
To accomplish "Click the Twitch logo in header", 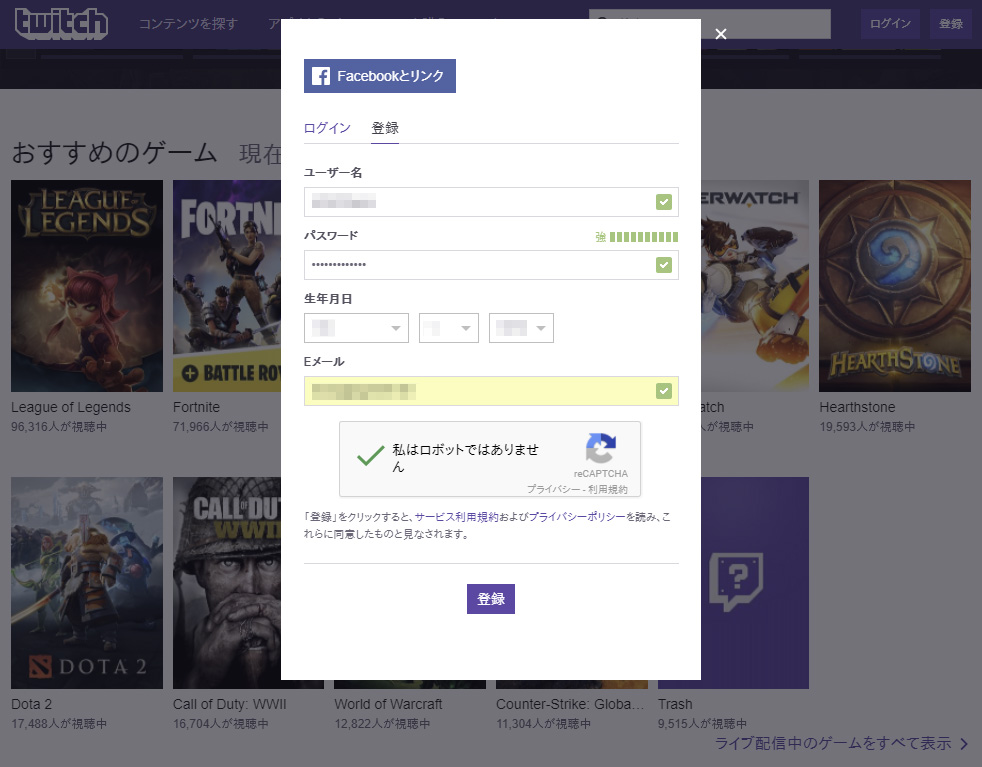I will tap(61, 24).
